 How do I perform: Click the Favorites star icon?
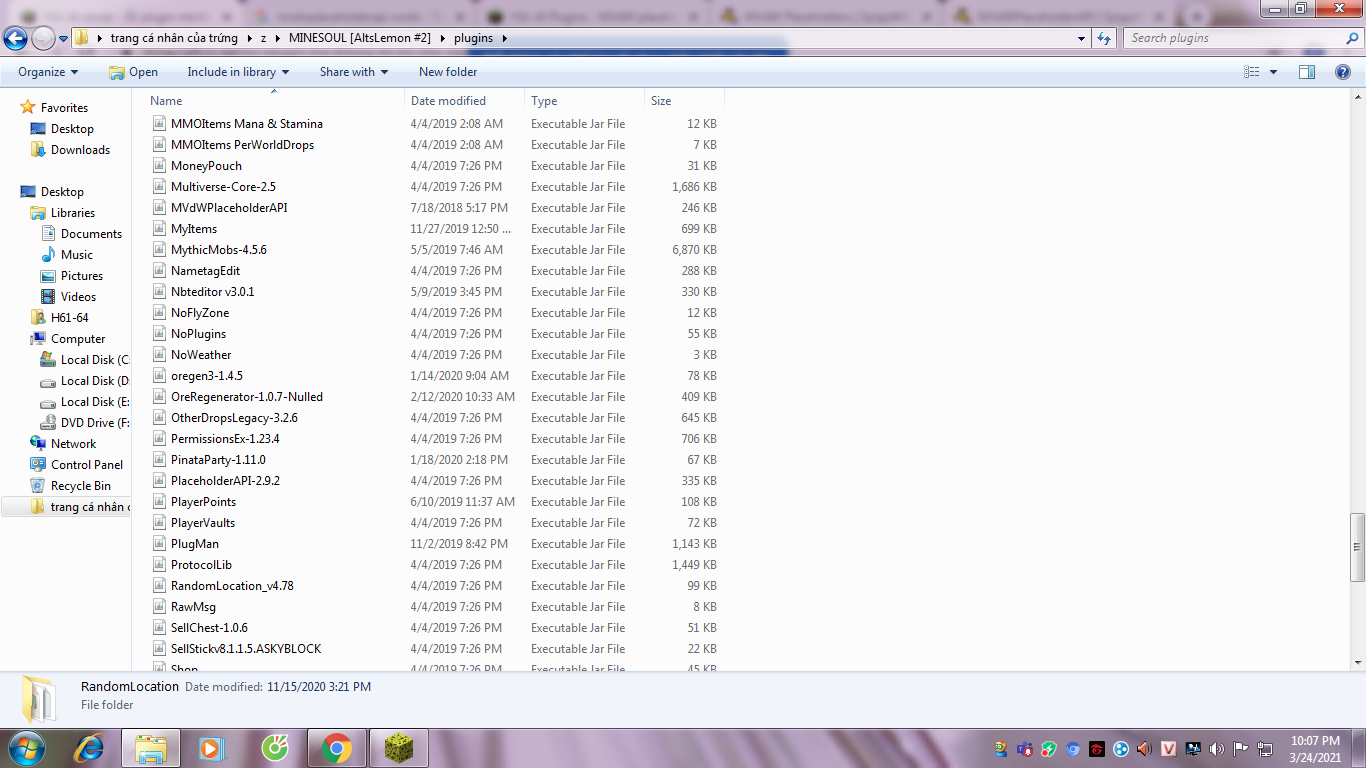tap(28, 108)
